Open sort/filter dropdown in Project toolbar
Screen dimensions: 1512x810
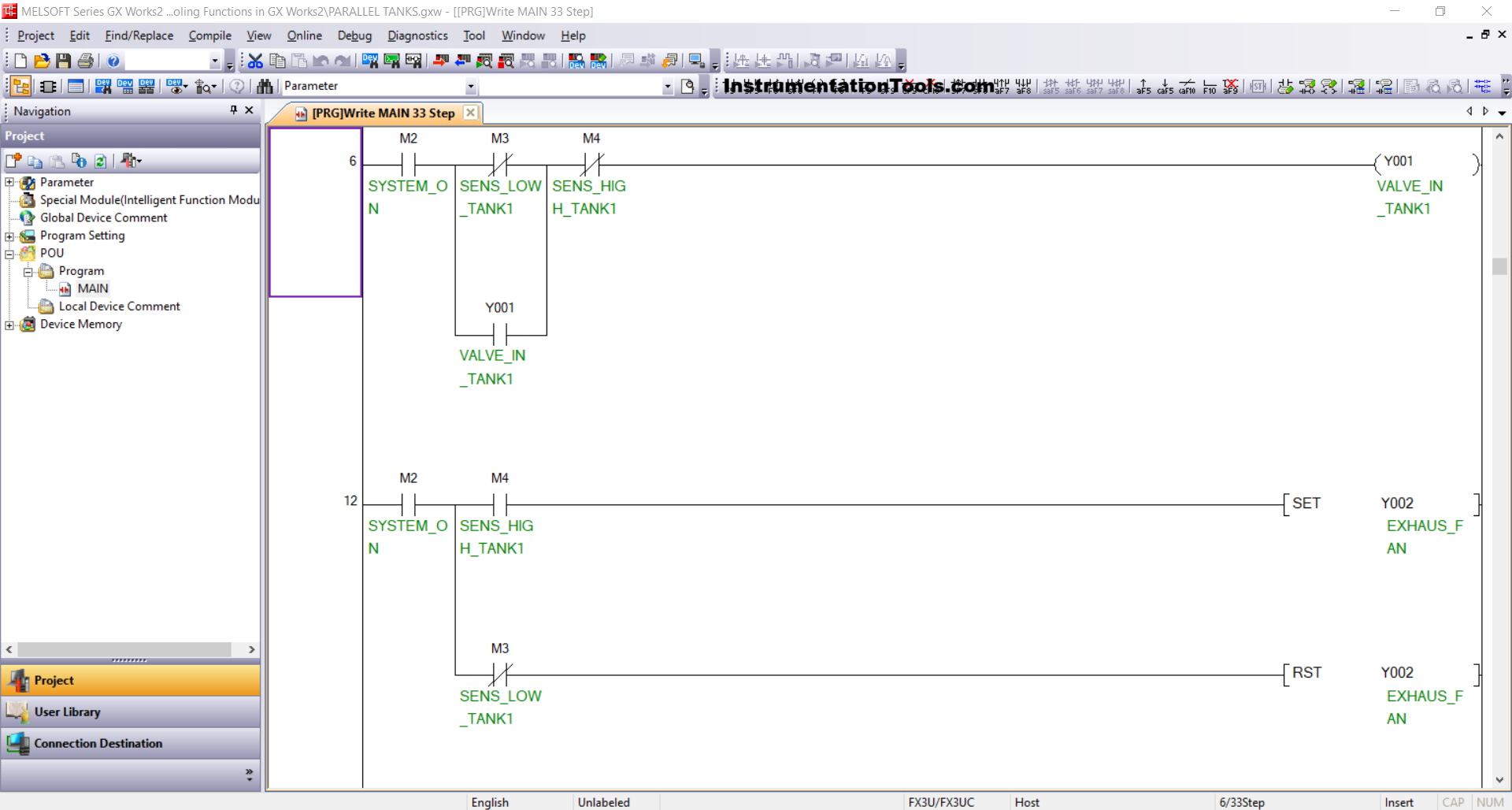(x=132, y=161)
